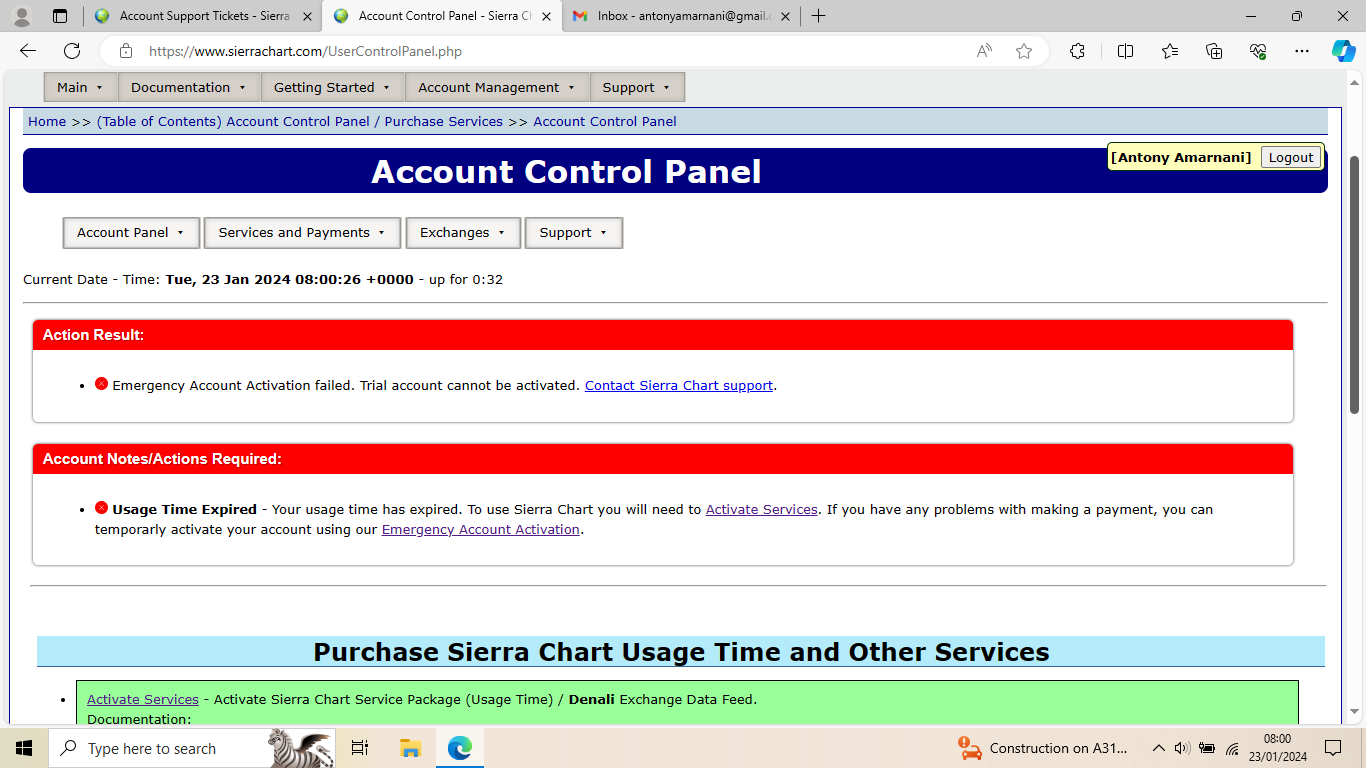Toggle the Split screen icon

tap(1125, 51)
